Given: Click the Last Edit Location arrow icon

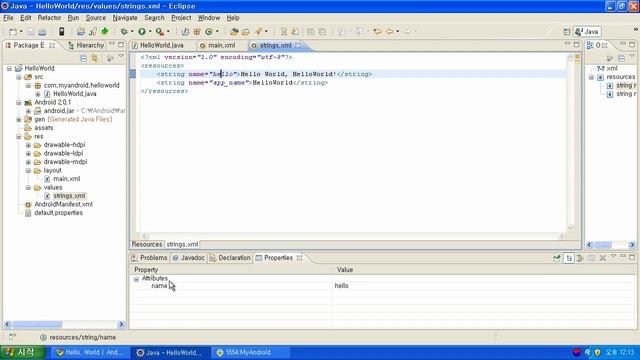Looking at the screenshot, I should click(x=377, y=31).
